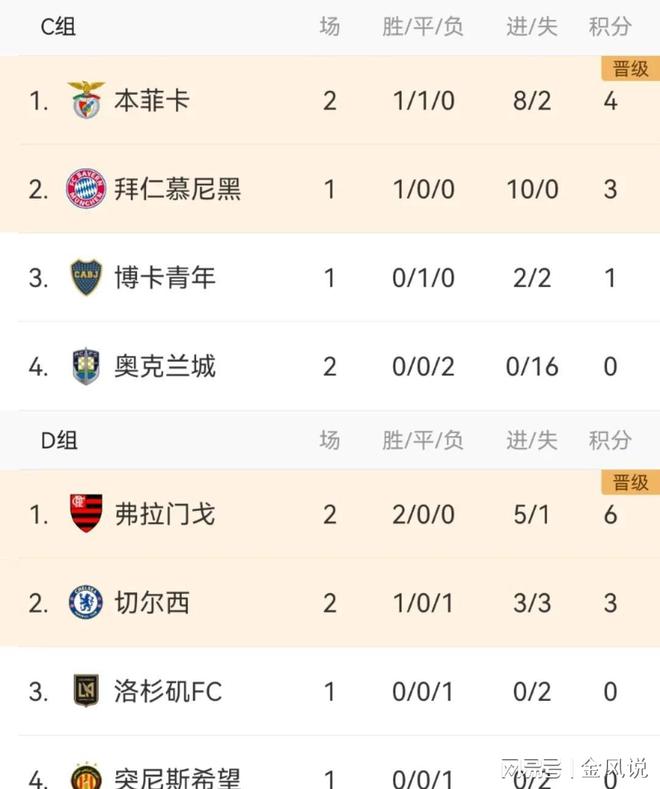The image size is (660, 789).
Task: Click the D组 group header
Action: pos(59,440)
